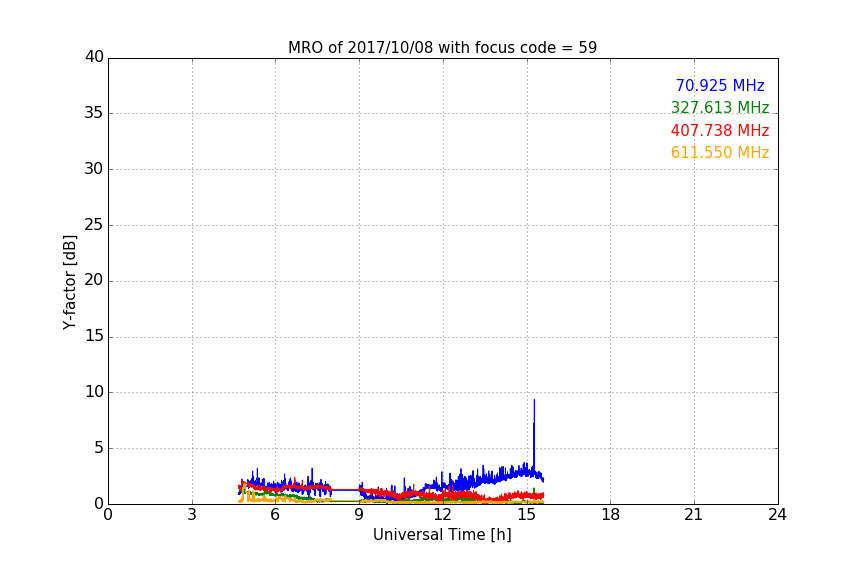Select the blue 70.925 MHz legend label

pos(720,85)
